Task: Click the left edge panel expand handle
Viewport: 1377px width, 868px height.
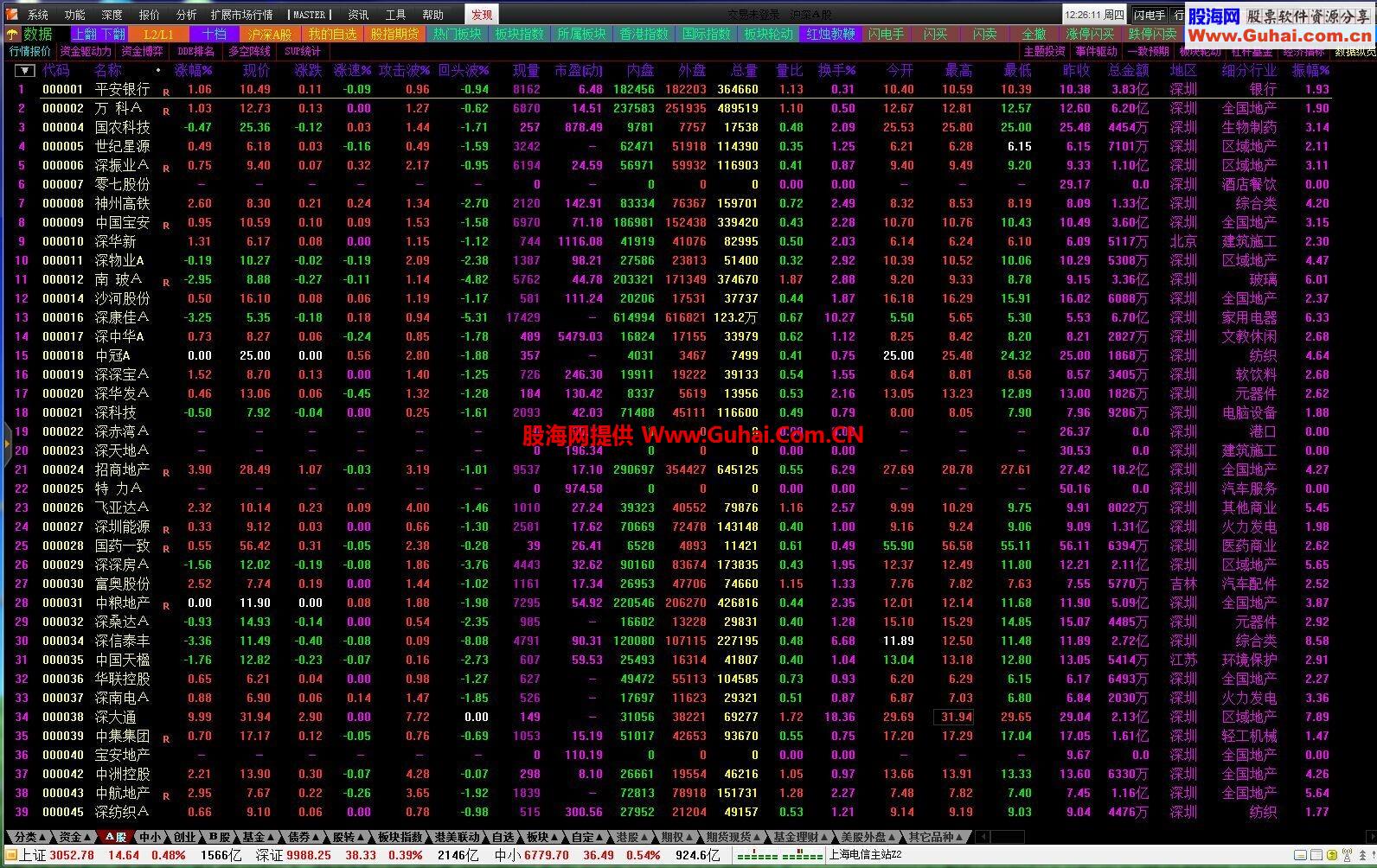Action: (x=6, y=444)
